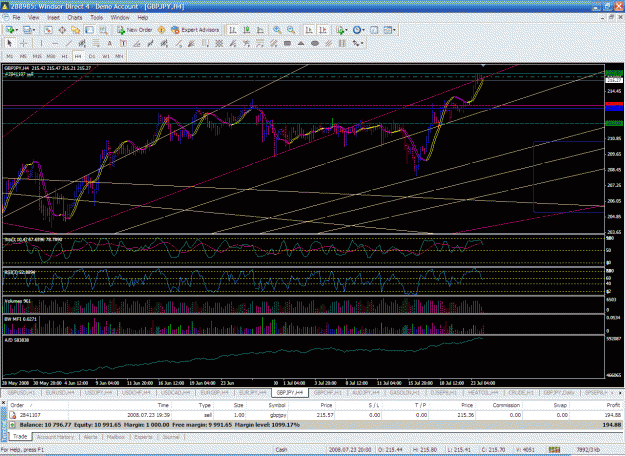This screenshot has height=456, width=625.
Task: Click the Zoom Out magnifier icon
Action: [291, 30]
